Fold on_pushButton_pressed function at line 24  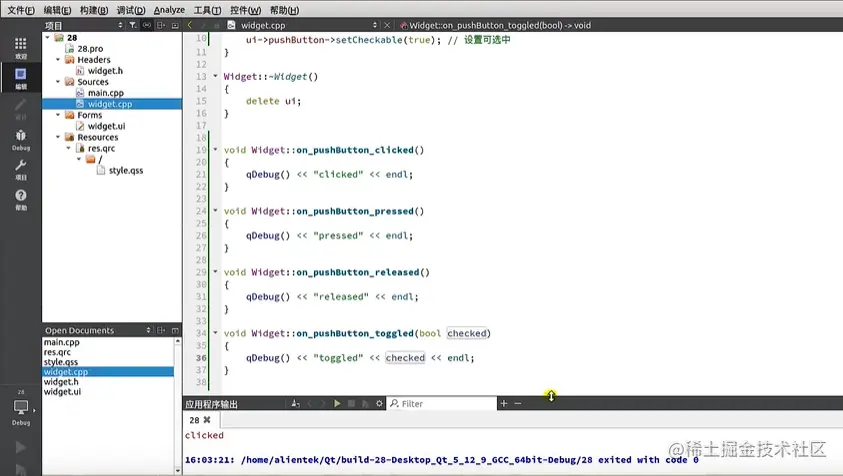[215, 210]
